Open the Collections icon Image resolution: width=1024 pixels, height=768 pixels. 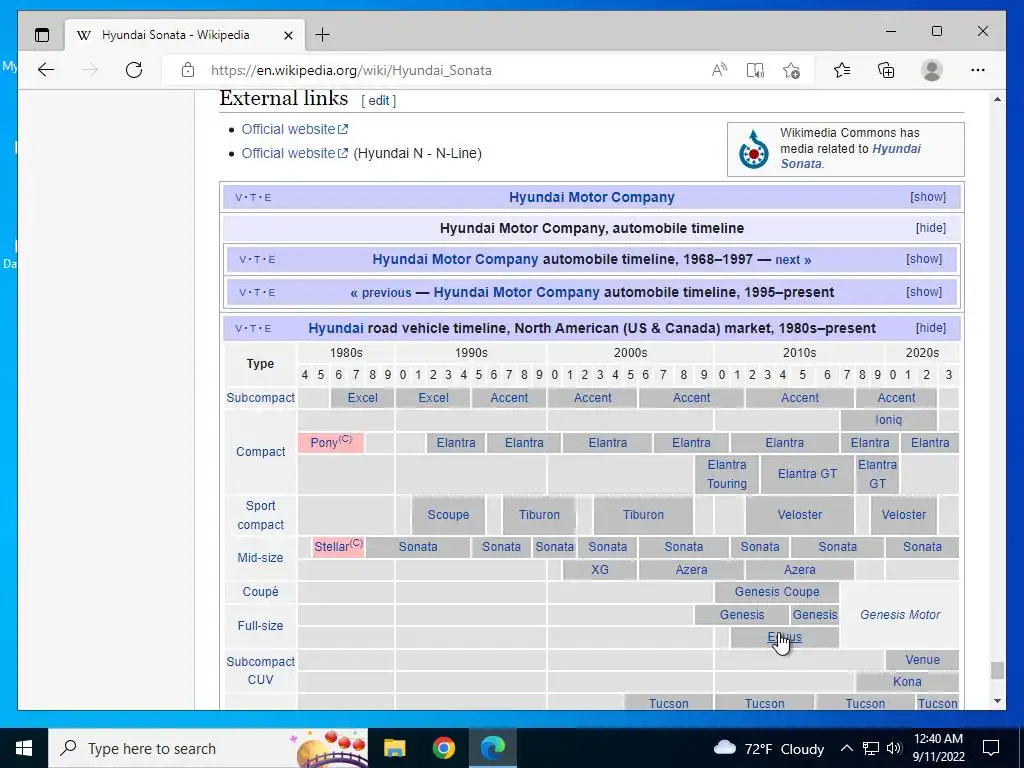(886, 70)
